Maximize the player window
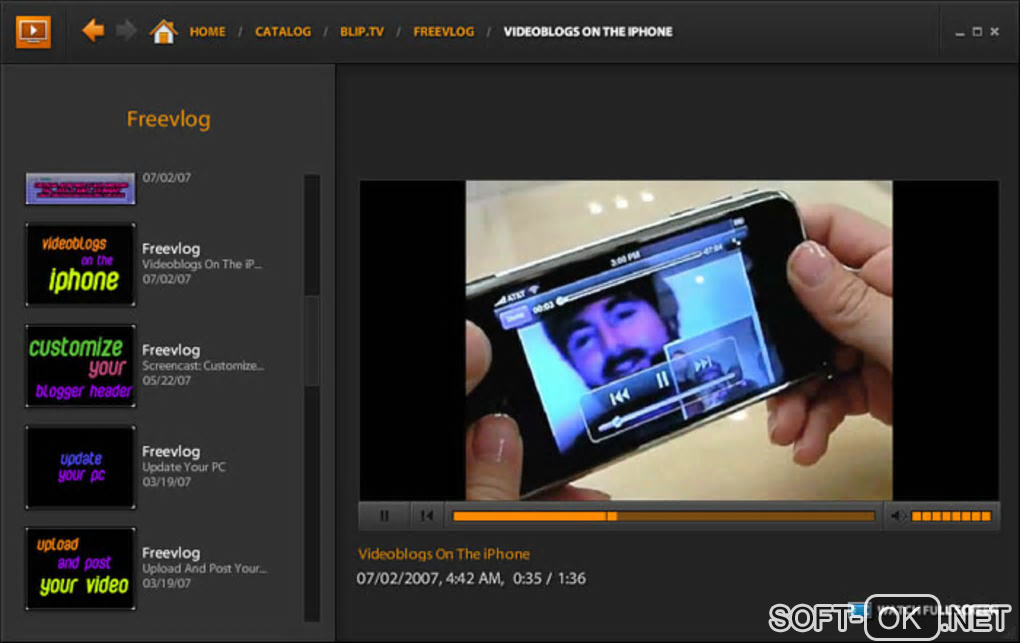The image size is (1020, 643). [977, 31]
